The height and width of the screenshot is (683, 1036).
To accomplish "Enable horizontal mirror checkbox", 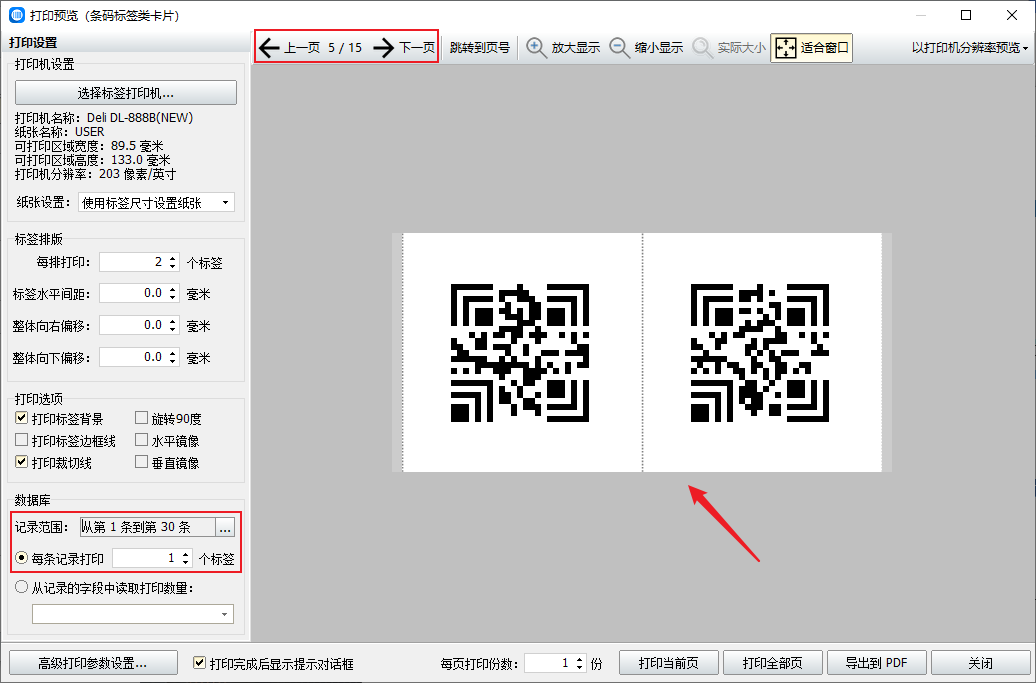I will [x=141, y=440].
